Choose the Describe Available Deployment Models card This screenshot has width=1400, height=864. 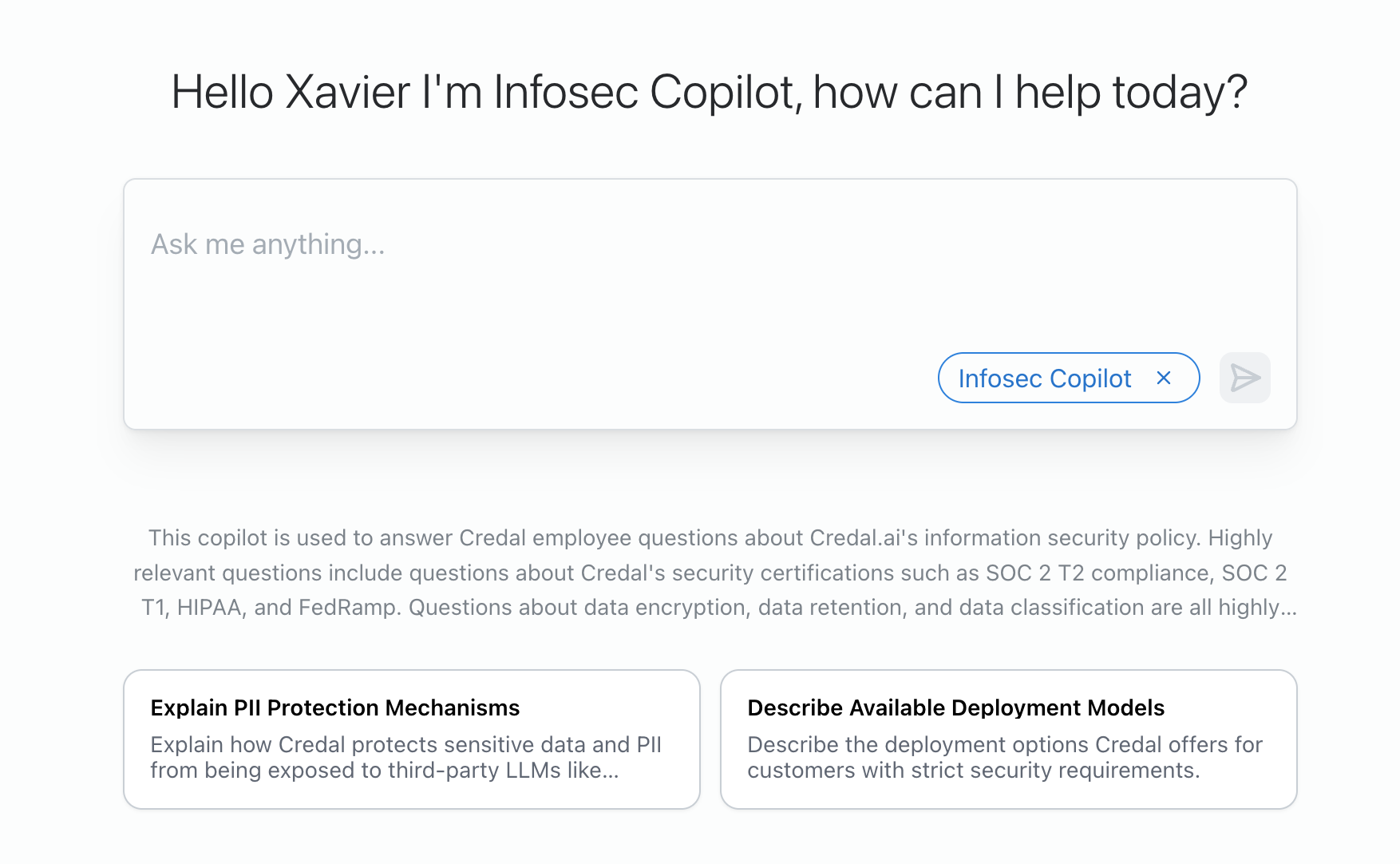(1008, 739)
